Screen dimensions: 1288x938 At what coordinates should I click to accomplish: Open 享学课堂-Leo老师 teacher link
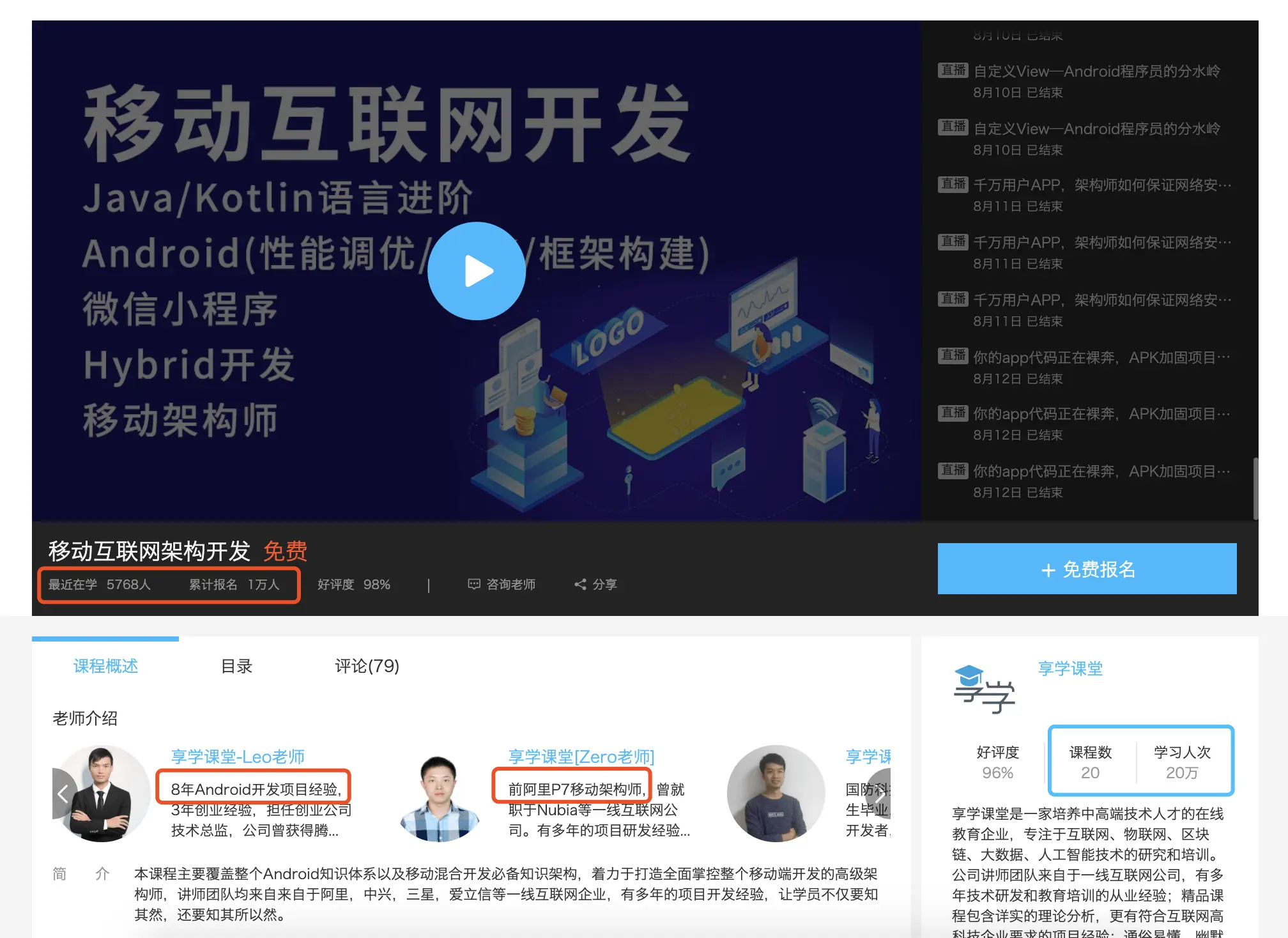tap(238, 757)
